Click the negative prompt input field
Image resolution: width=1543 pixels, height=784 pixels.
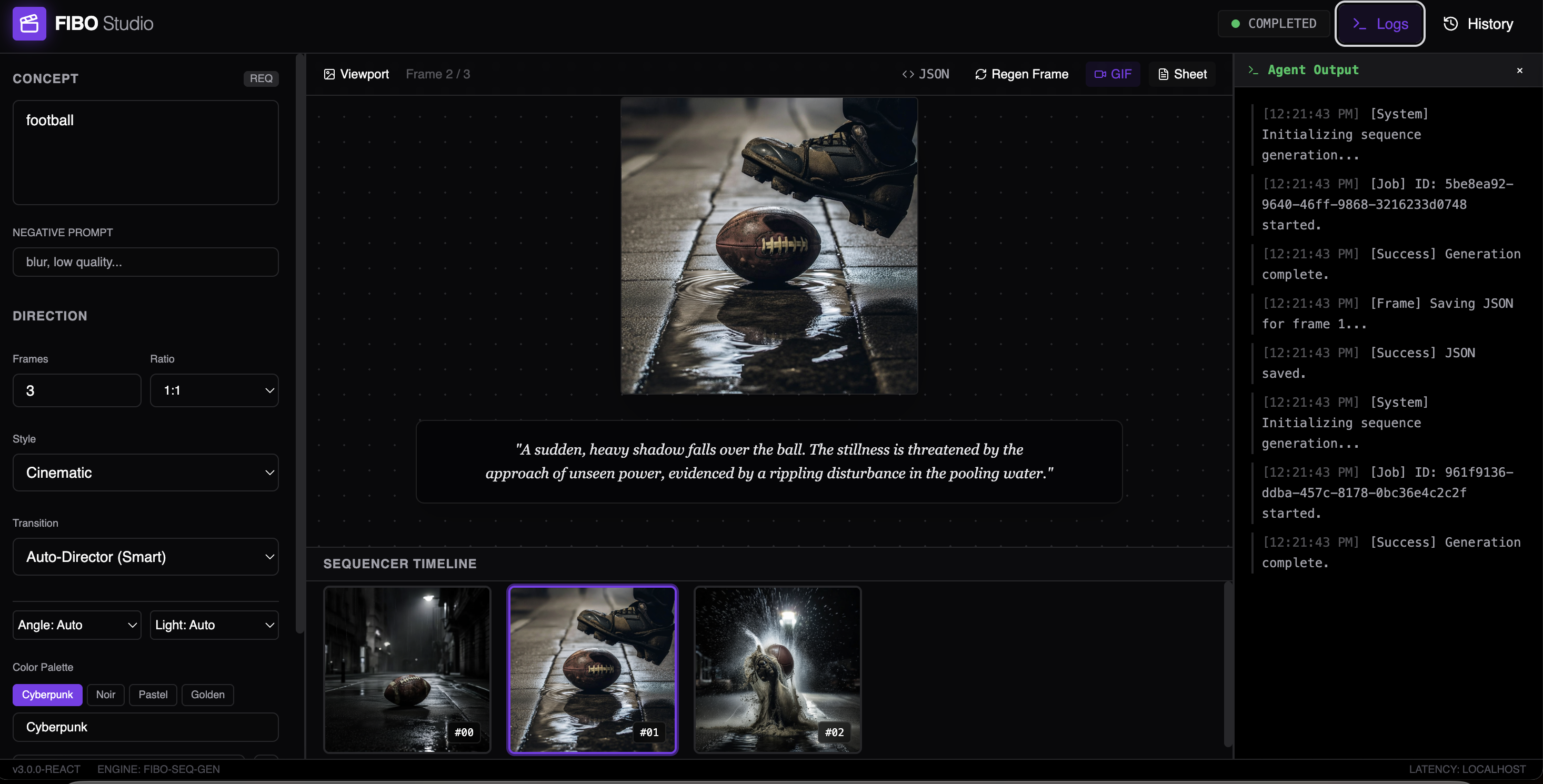tap(146, 262)
